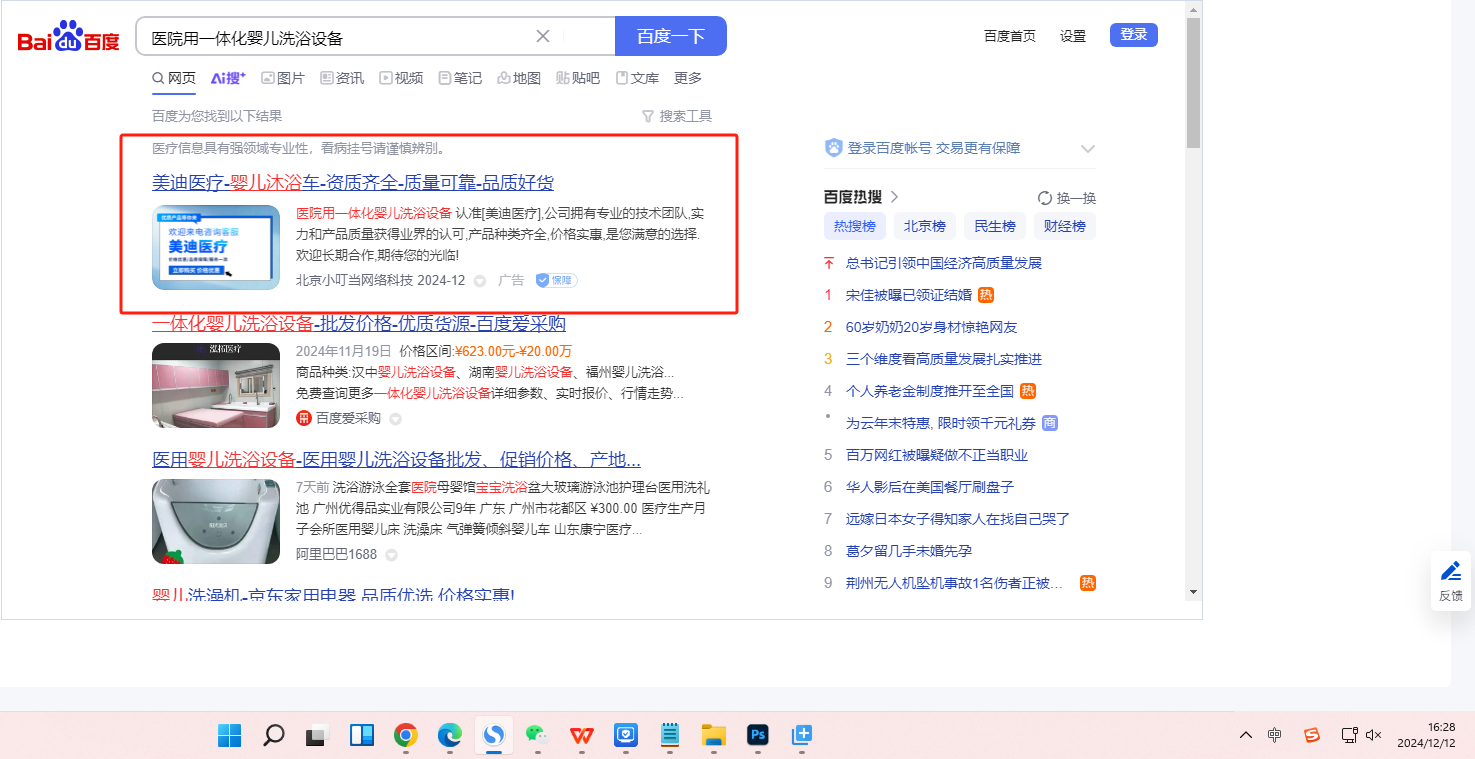Switch to 图片 images tab

point(283,78)
